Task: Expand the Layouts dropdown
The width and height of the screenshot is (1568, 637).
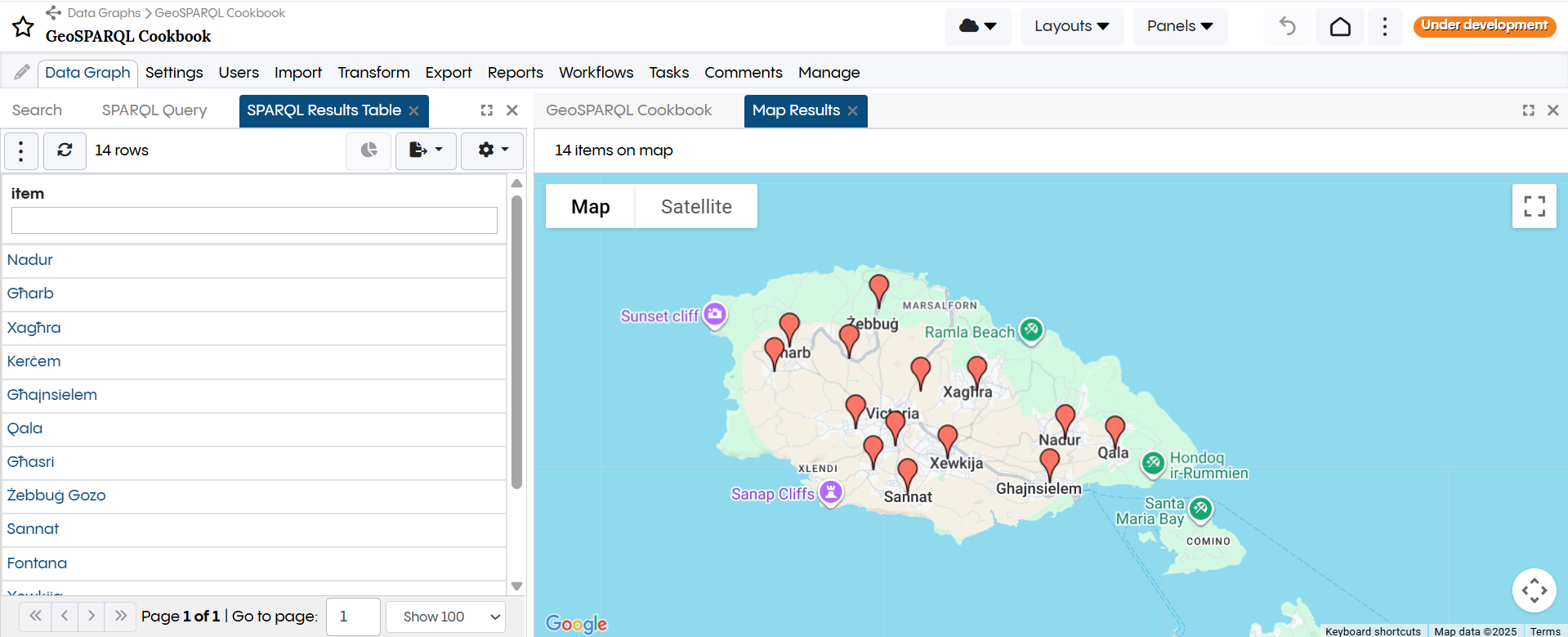Action: tap(1071, 26)
